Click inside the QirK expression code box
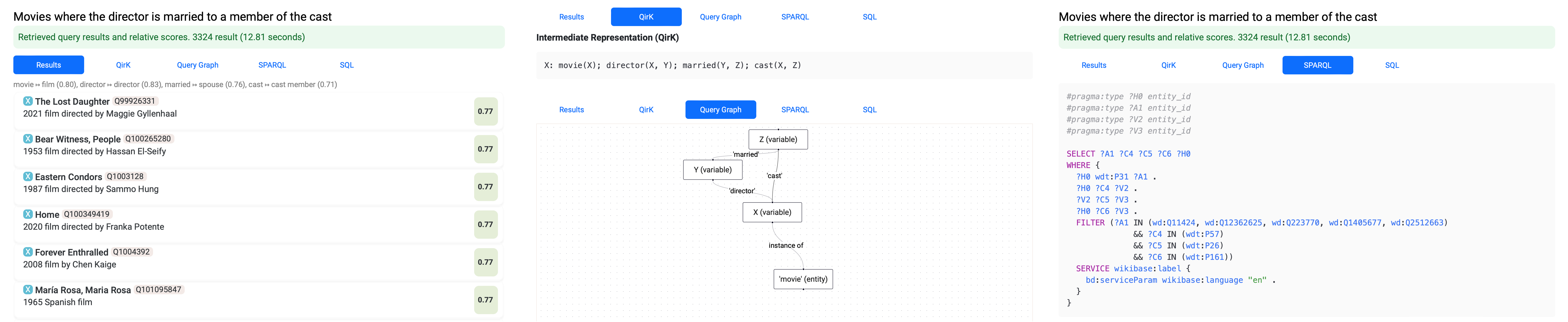Viewport: 1568px width, 322px height. tap(784, 66)
